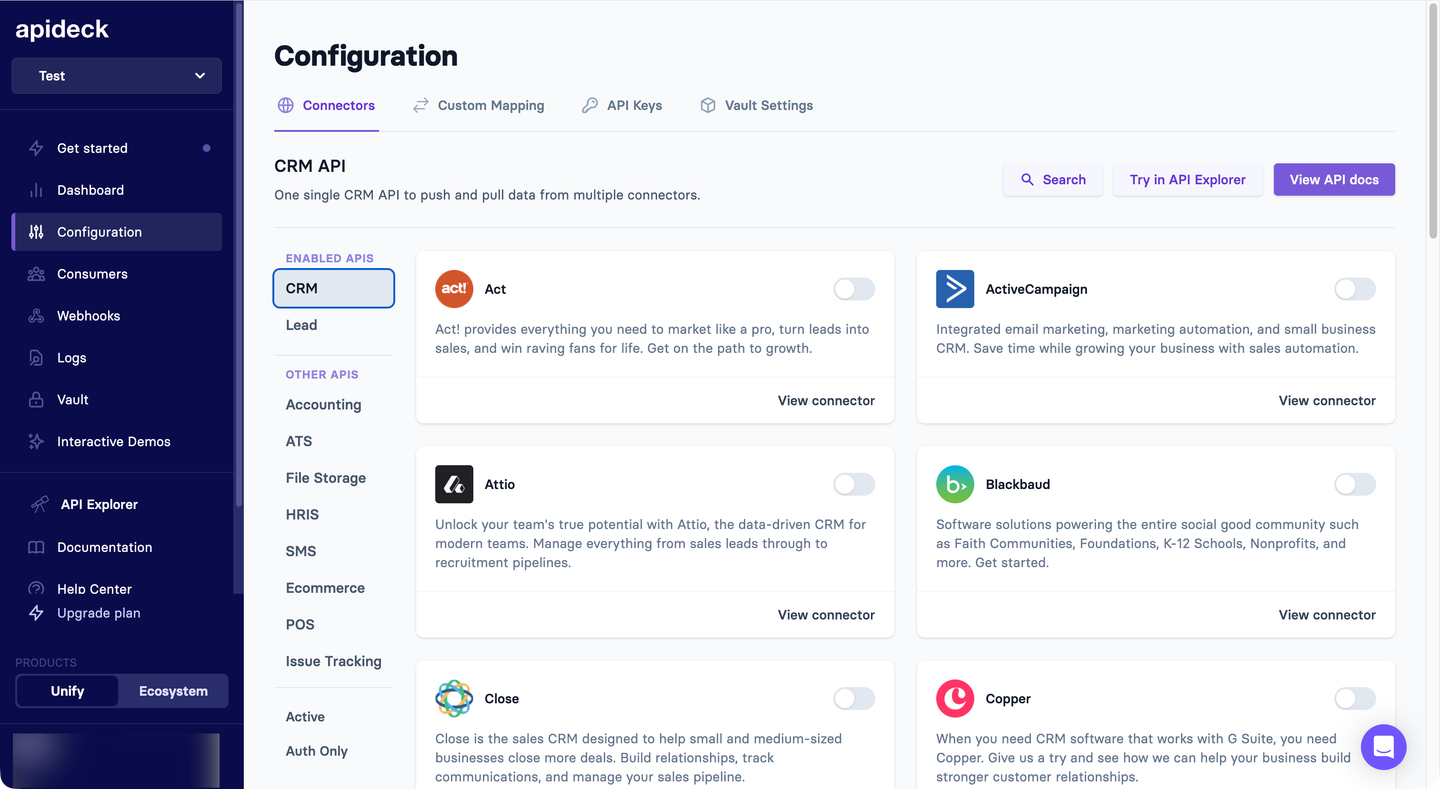Open View connector link for Act
This screenshot has height=789, width=1440.
[826, 401]
